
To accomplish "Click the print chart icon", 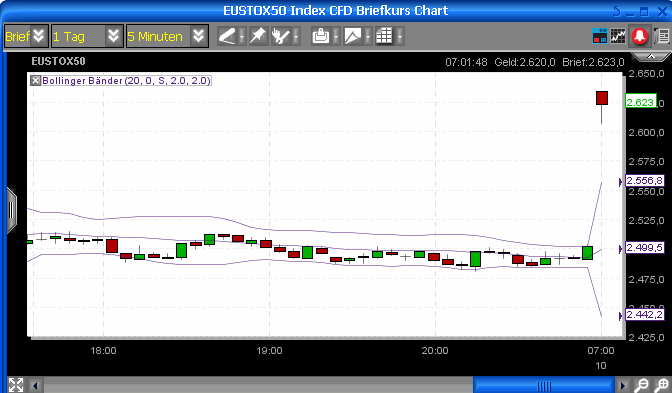I will 321,36.
